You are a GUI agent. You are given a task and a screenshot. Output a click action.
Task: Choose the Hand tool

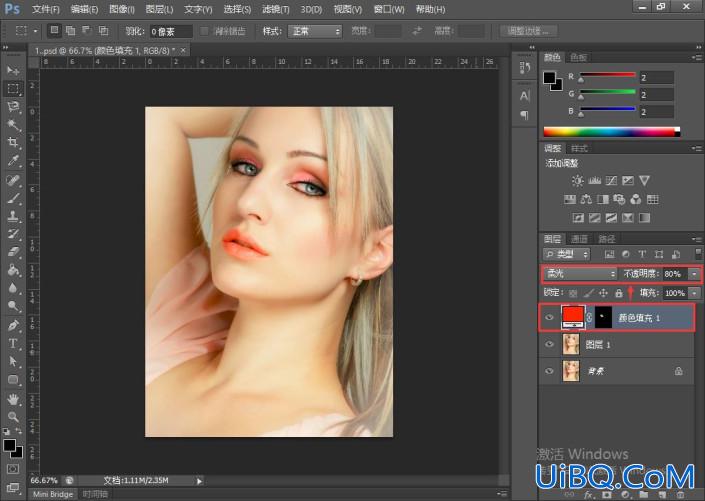(x=13, y=398)
